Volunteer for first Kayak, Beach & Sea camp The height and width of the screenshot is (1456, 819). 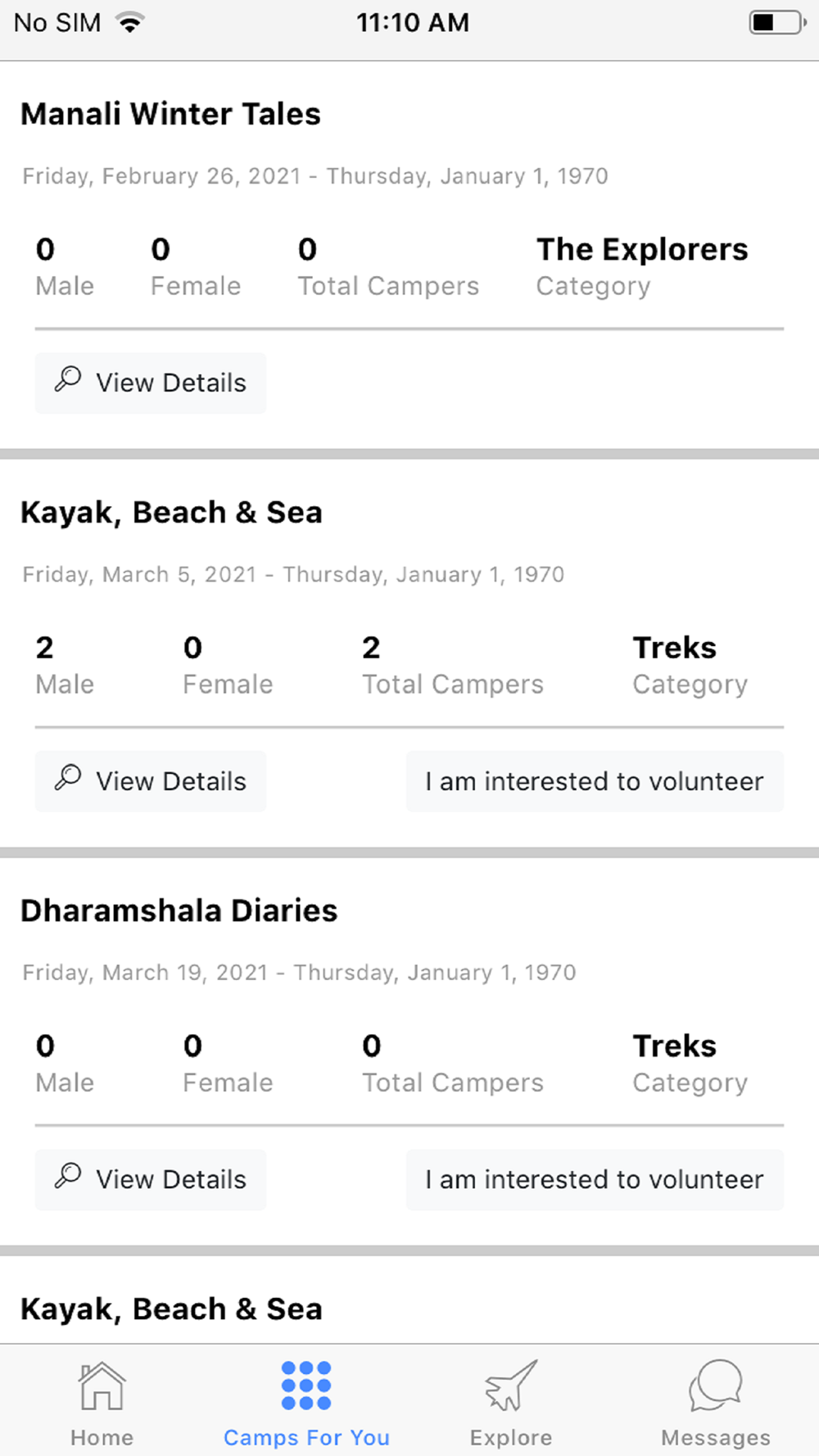[595, 781]
